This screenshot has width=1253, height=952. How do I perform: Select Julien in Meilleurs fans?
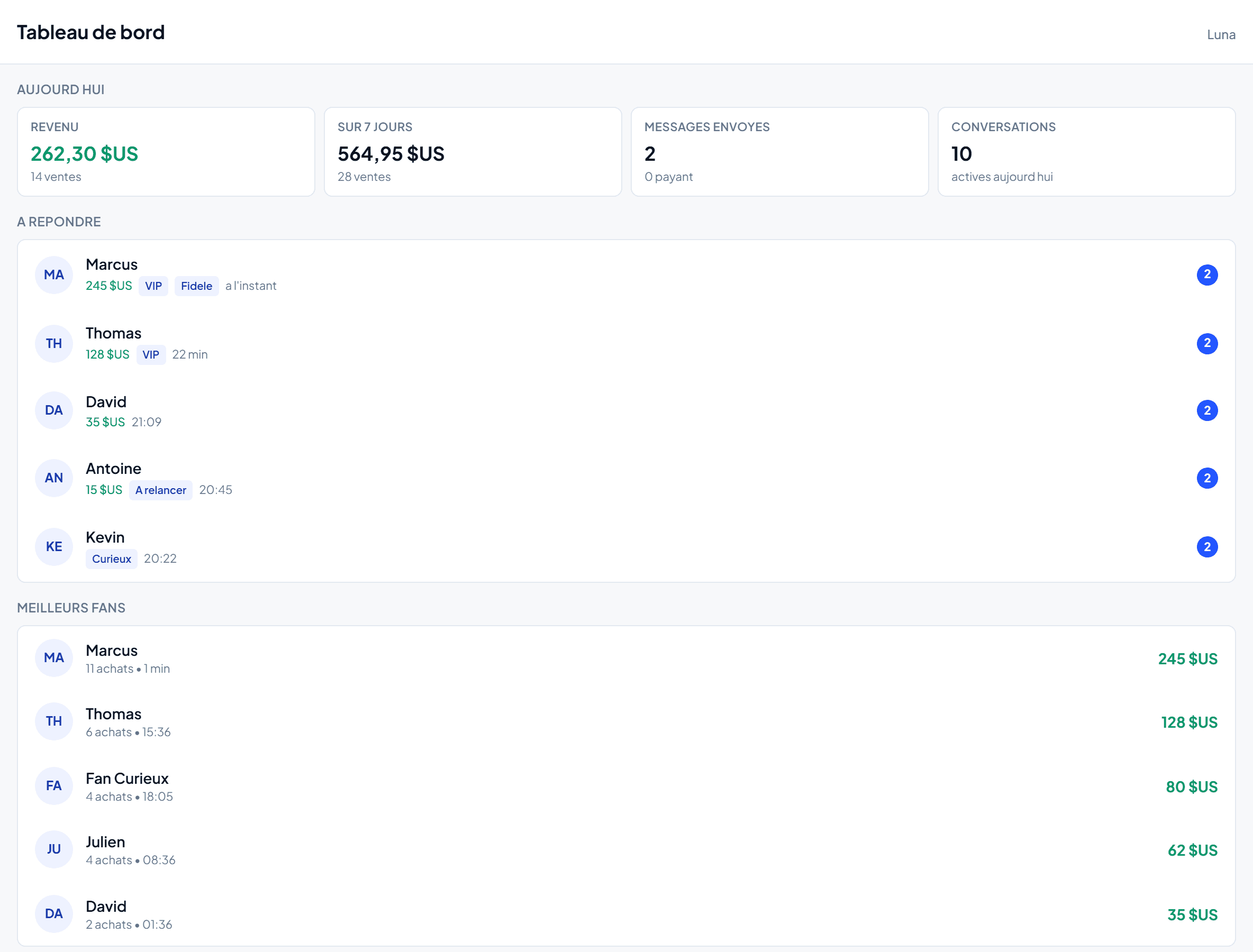[105, 842]
